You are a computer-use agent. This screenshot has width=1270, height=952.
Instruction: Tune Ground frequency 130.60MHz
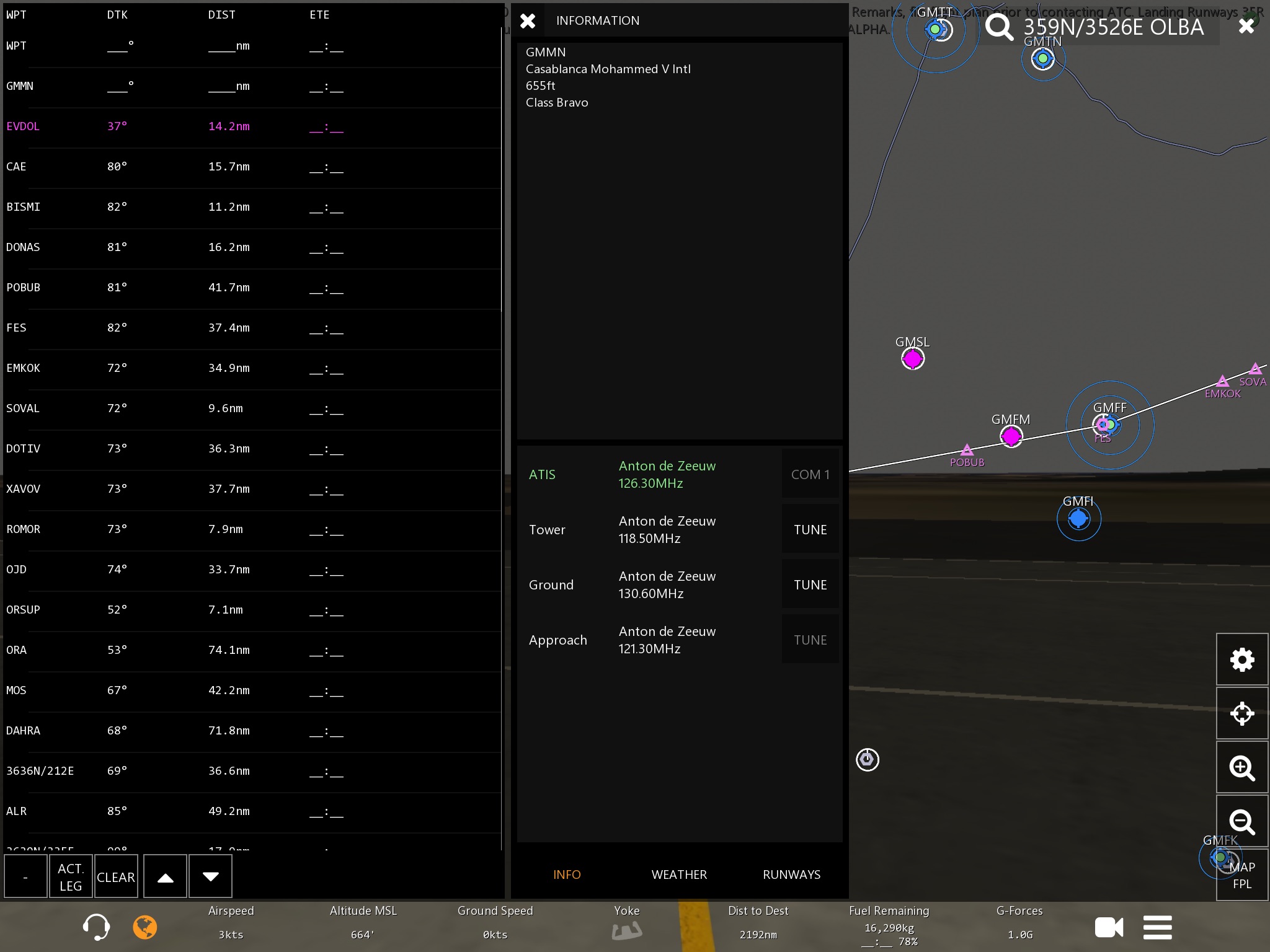810,585
